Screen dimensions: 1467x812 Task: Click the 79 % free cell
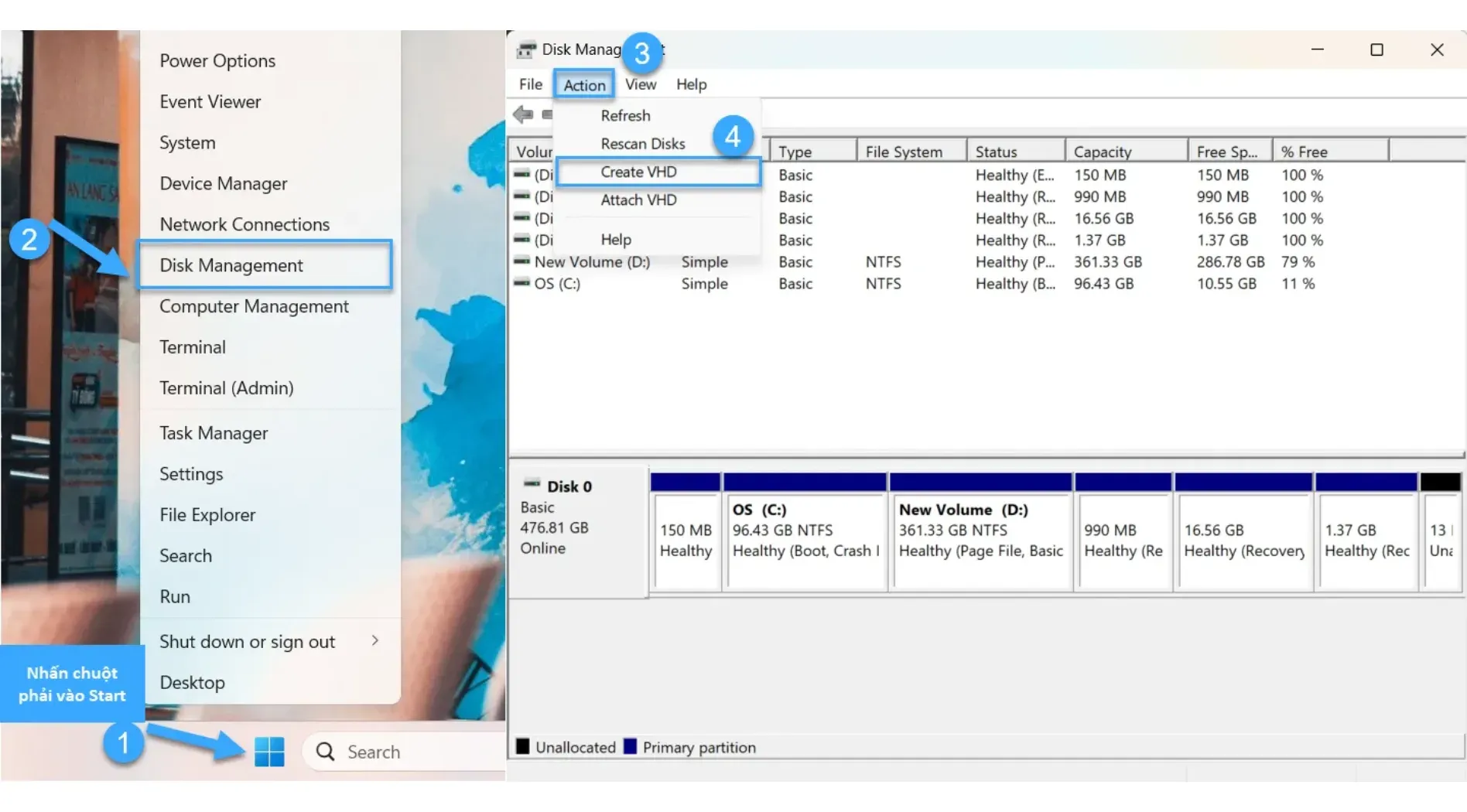(x=1298, y=261)
